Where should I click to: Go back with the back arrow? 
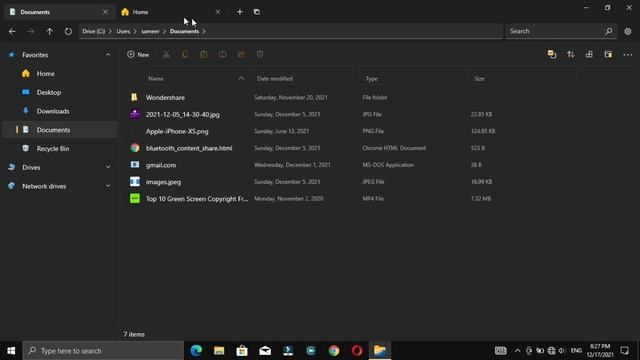[x=12, y=31]
